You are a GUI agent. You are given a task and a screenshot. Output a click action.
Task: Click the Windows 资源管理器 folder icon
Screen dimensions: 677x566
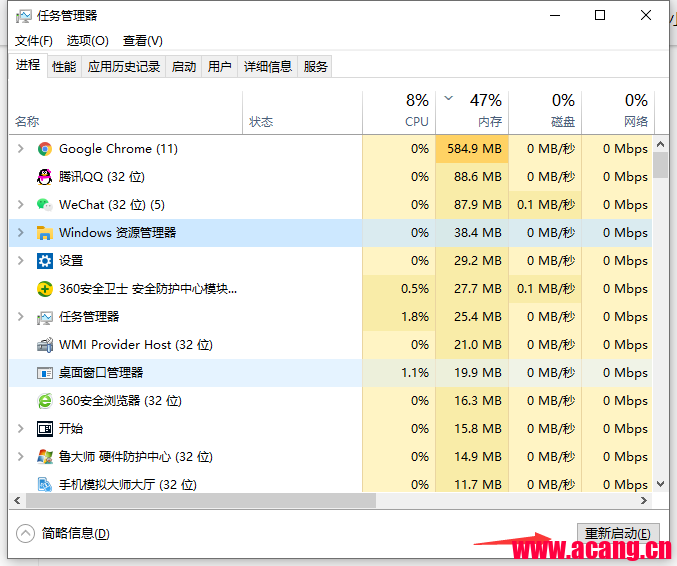(44, 233)
